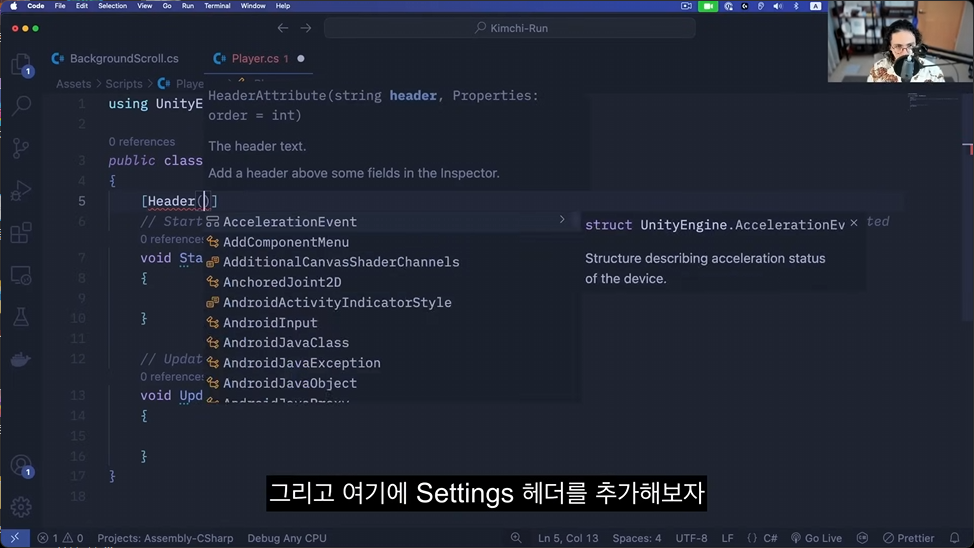Open the Search view in activity bar

(21, 106)
